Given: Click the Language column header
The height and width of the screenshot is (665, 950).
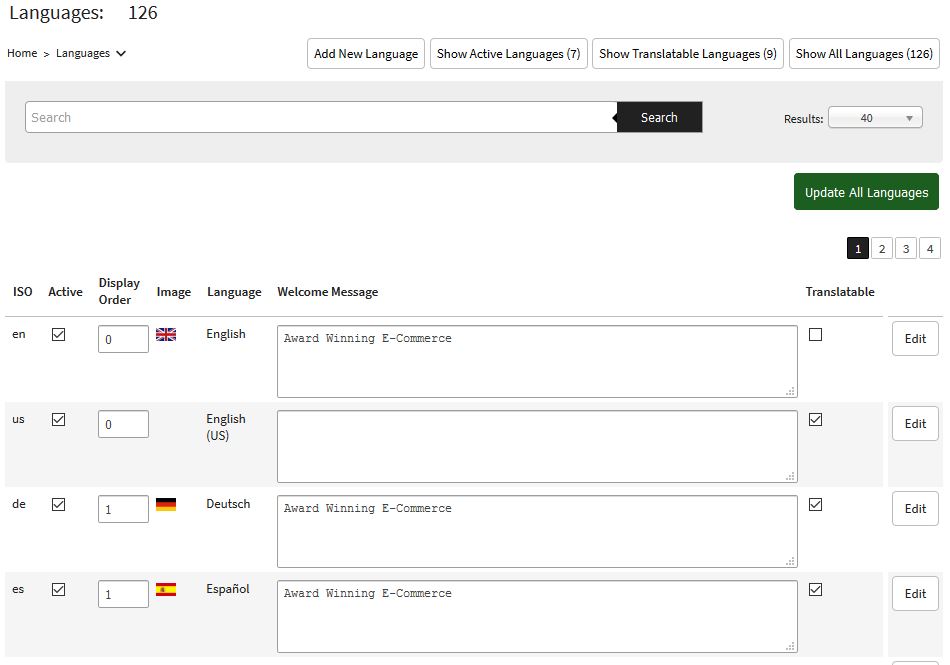Looking at the screenshot, I should (x=234, y=292).
